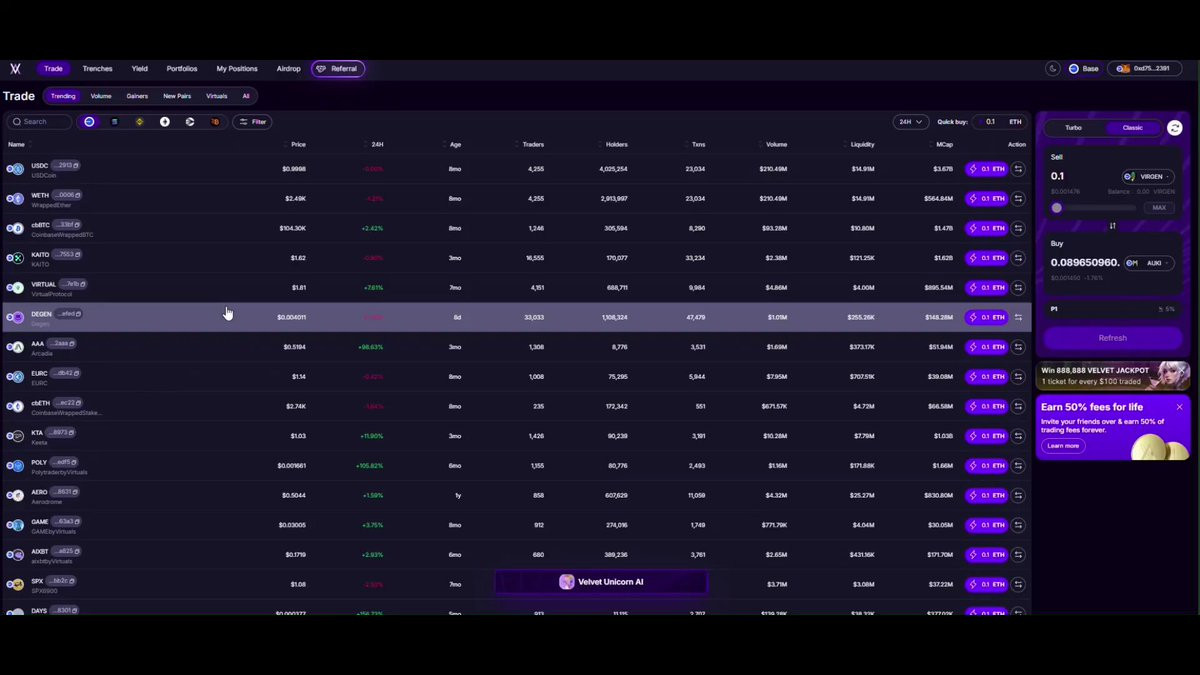Click the Velvet logo icon in the header
1200x675 pixels.
pyautogui.click(x=15, y=69)
